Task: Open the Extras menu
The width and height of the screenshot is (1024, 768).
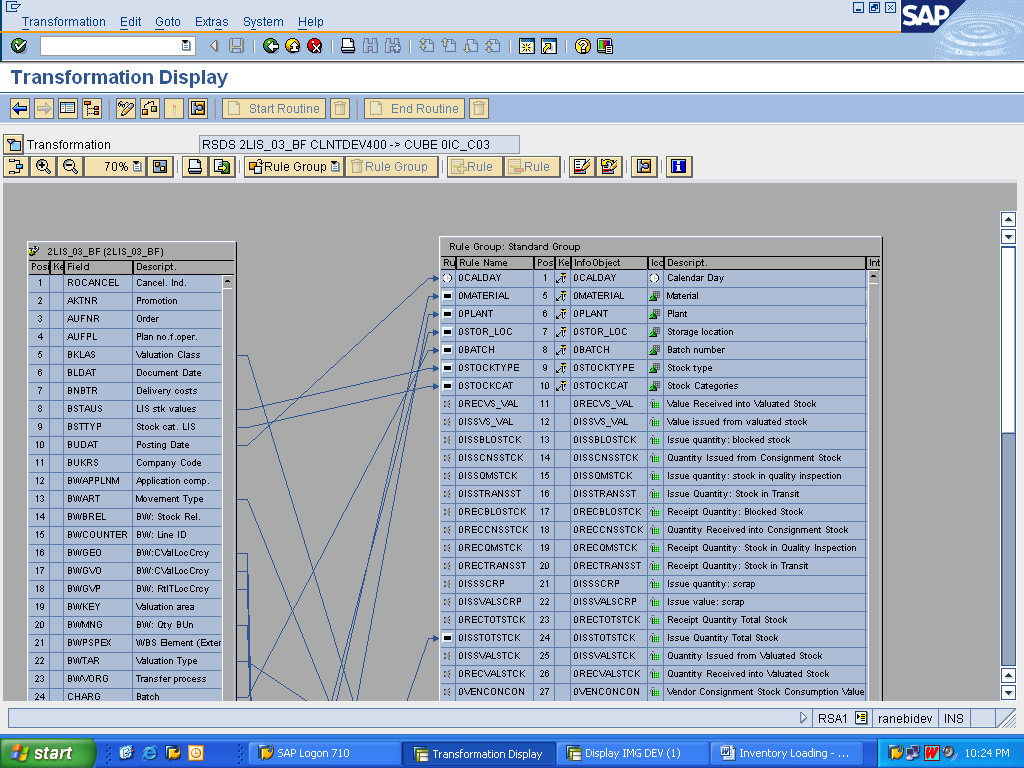Action: [x=212, y=22]
